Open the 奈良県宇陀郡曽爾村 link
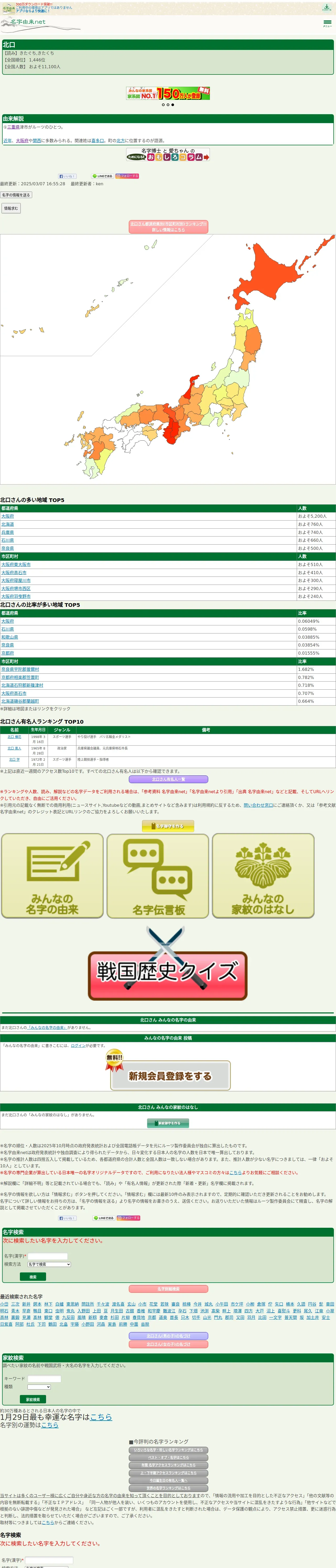This screenshot has width=336, height=1568. (20, 669)
